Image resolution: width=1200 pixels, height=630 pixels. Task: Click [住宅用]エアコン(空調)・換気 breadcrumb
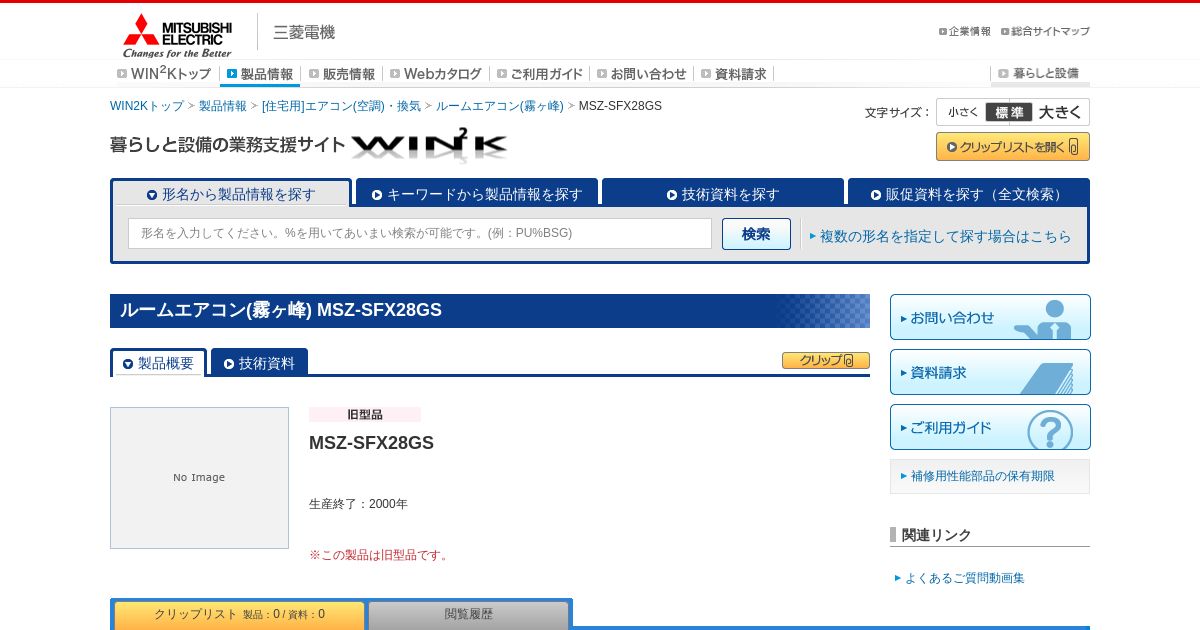coord(341,106)
